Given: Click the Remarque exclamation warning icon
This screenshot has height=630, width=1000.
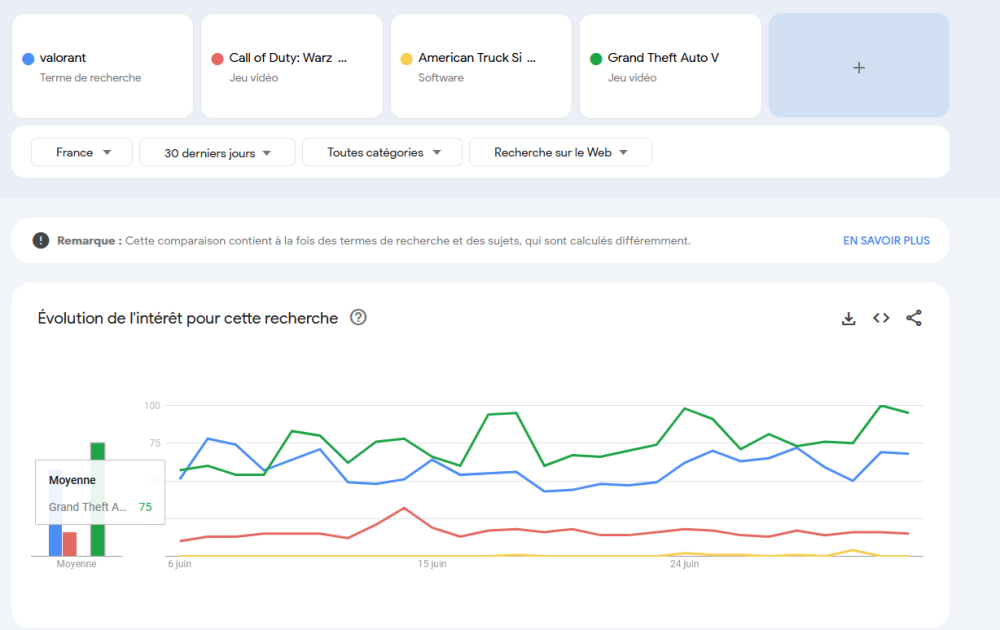Looking at the screenshot, I should (40, 240).
